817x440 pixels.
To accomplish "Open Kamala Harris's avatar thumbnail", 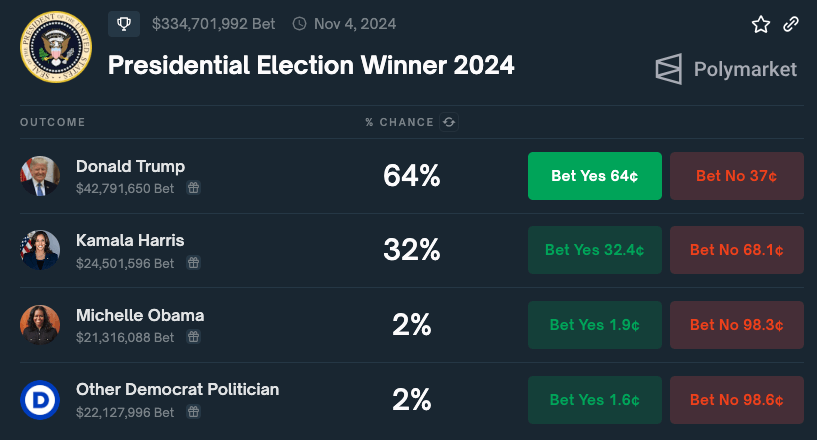I will [x=40, y=250].
